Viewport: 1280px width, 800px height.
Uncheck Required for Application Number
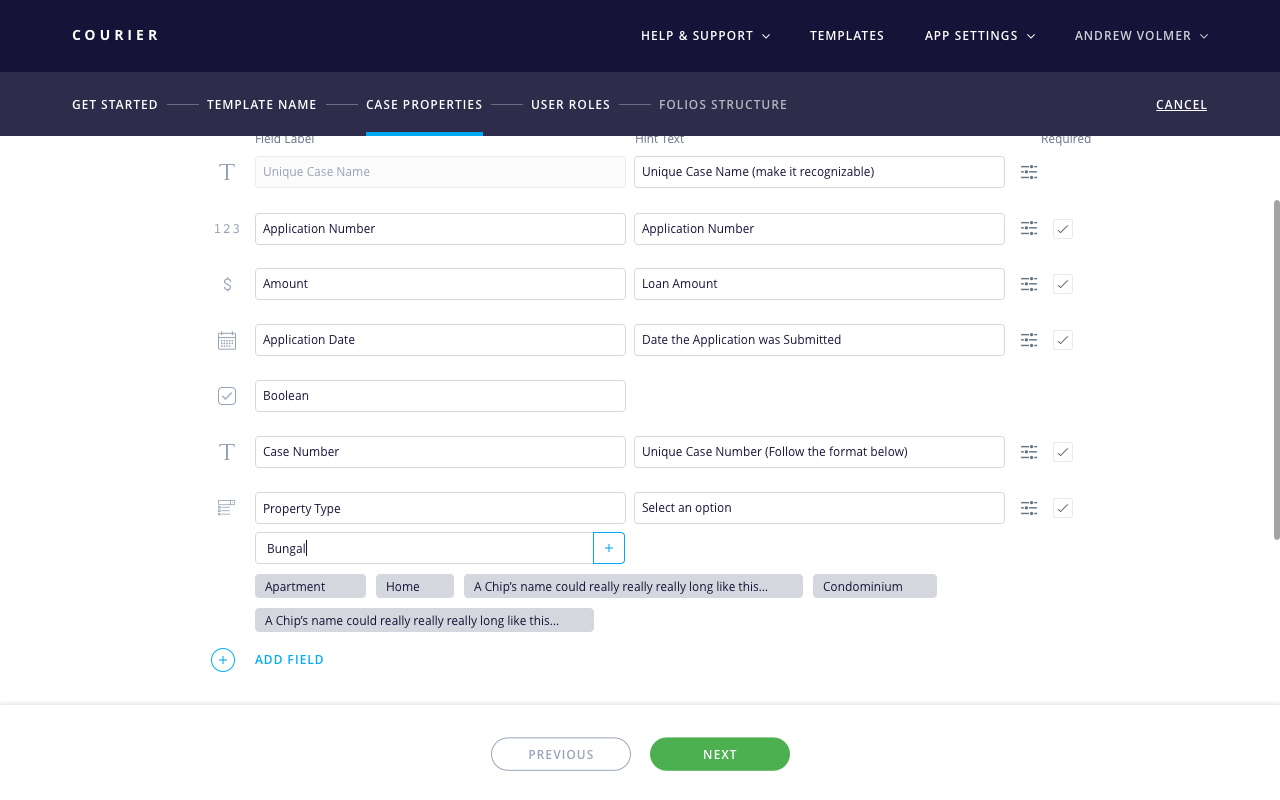click(1063, 229)
